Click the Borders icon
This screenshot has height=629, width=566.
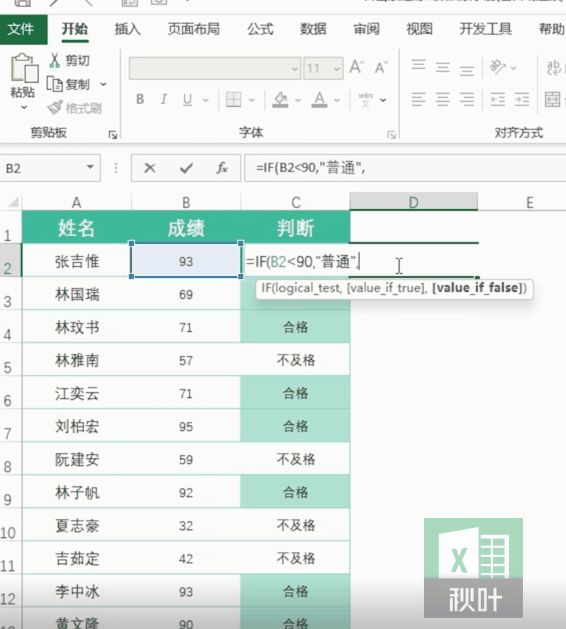233,99
